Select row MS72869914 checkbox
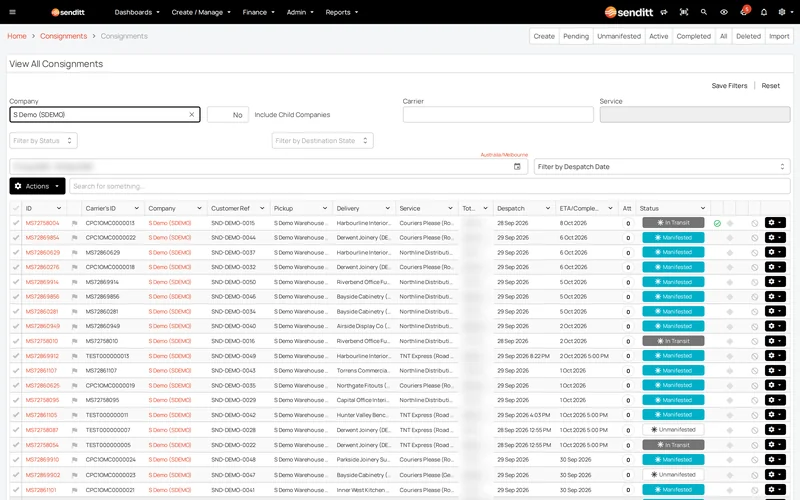 [16, 282]
